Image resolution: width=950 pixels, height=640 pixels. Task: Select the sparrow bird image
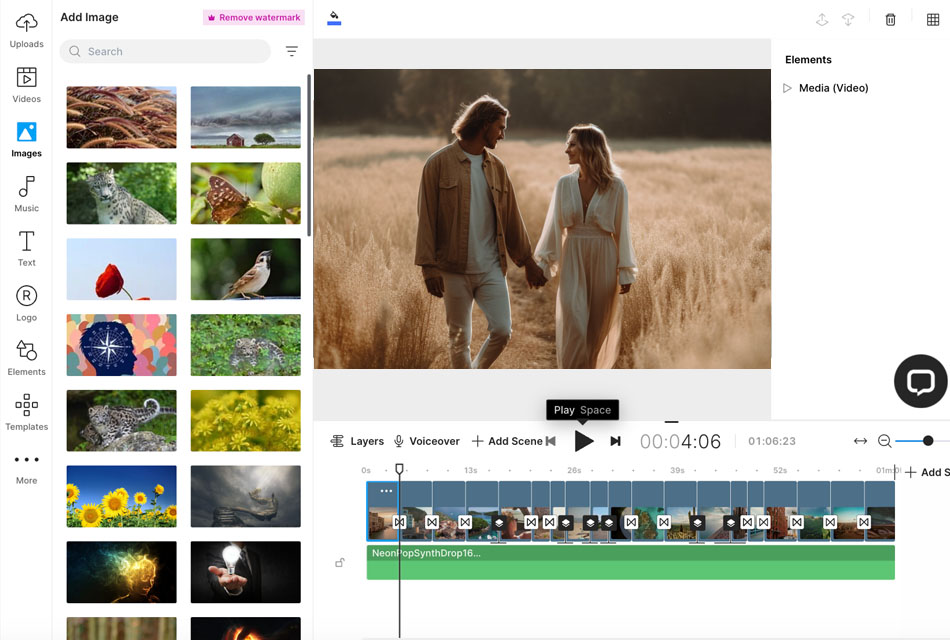[x=245, y=268]
